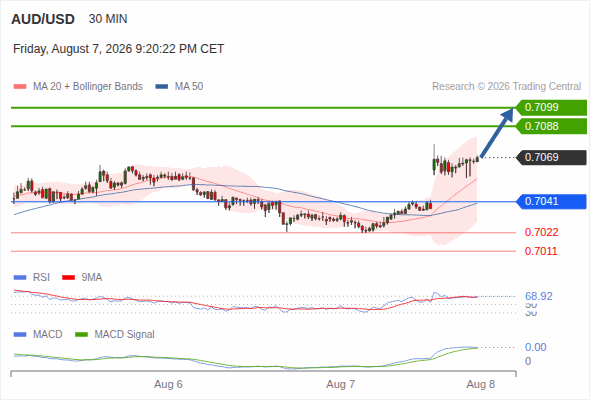Click the 0.7041 pivot price tag

551,201
